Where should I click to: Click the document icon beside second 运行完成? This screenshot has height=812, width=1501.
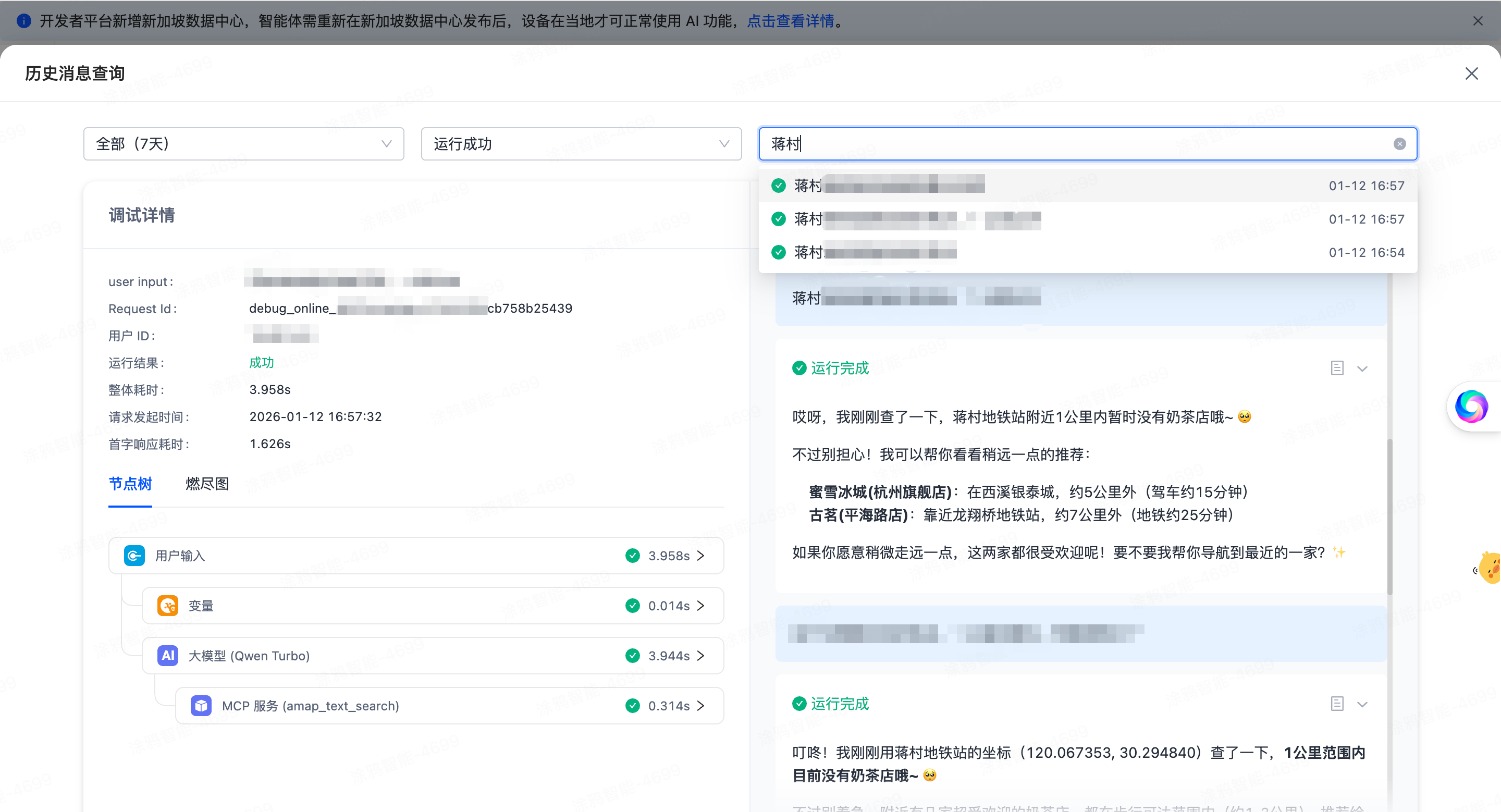click(1337, 704)
